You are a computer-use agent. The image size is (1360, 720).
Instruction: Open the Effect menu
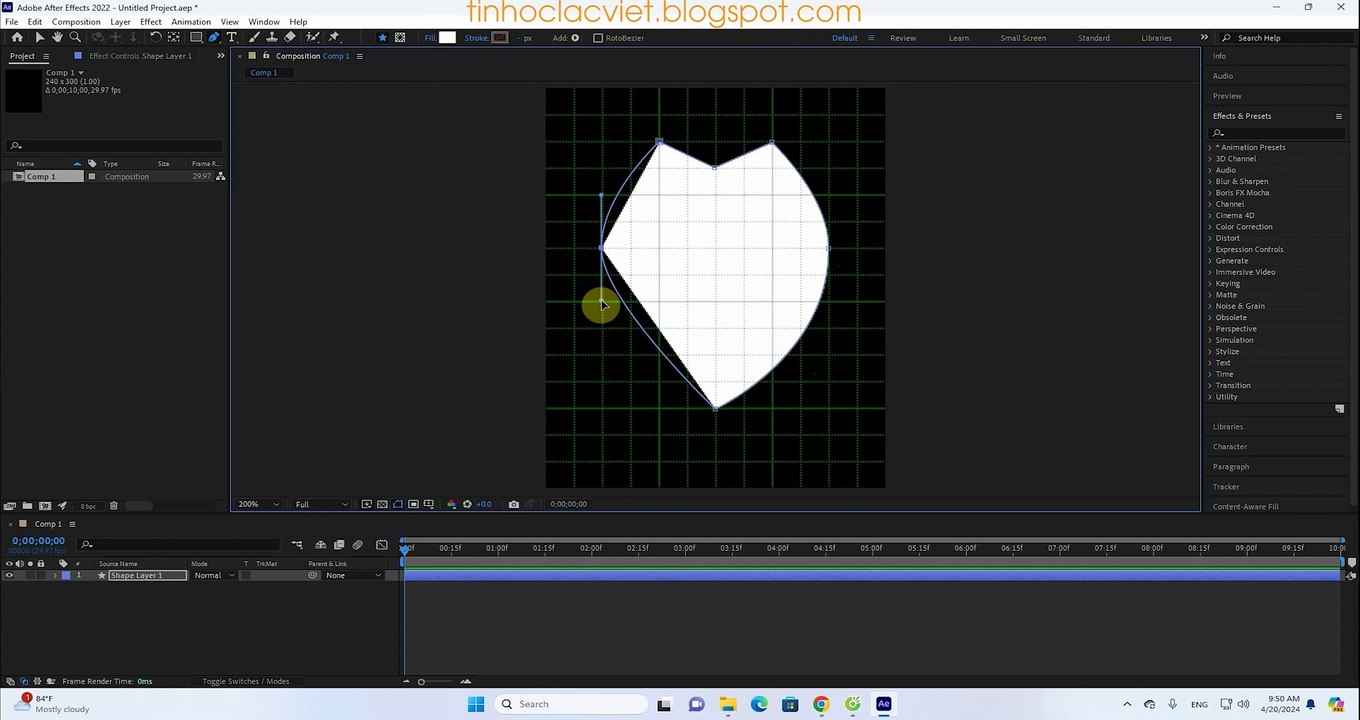pyautogui.click(x=151, y=22)
